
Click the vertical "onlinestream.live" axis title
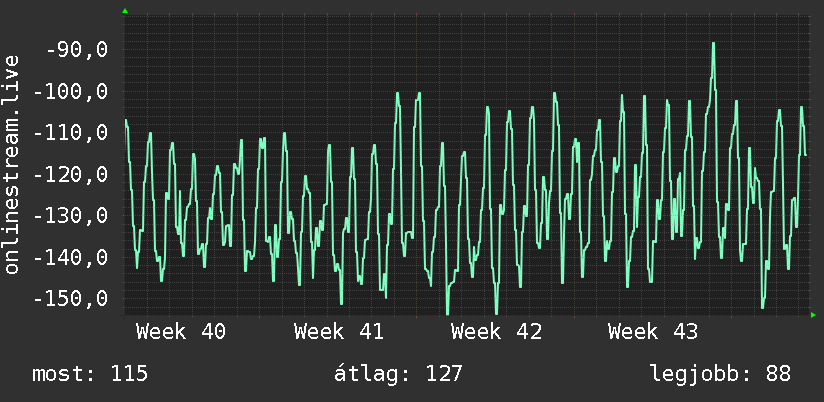(11, 164)
